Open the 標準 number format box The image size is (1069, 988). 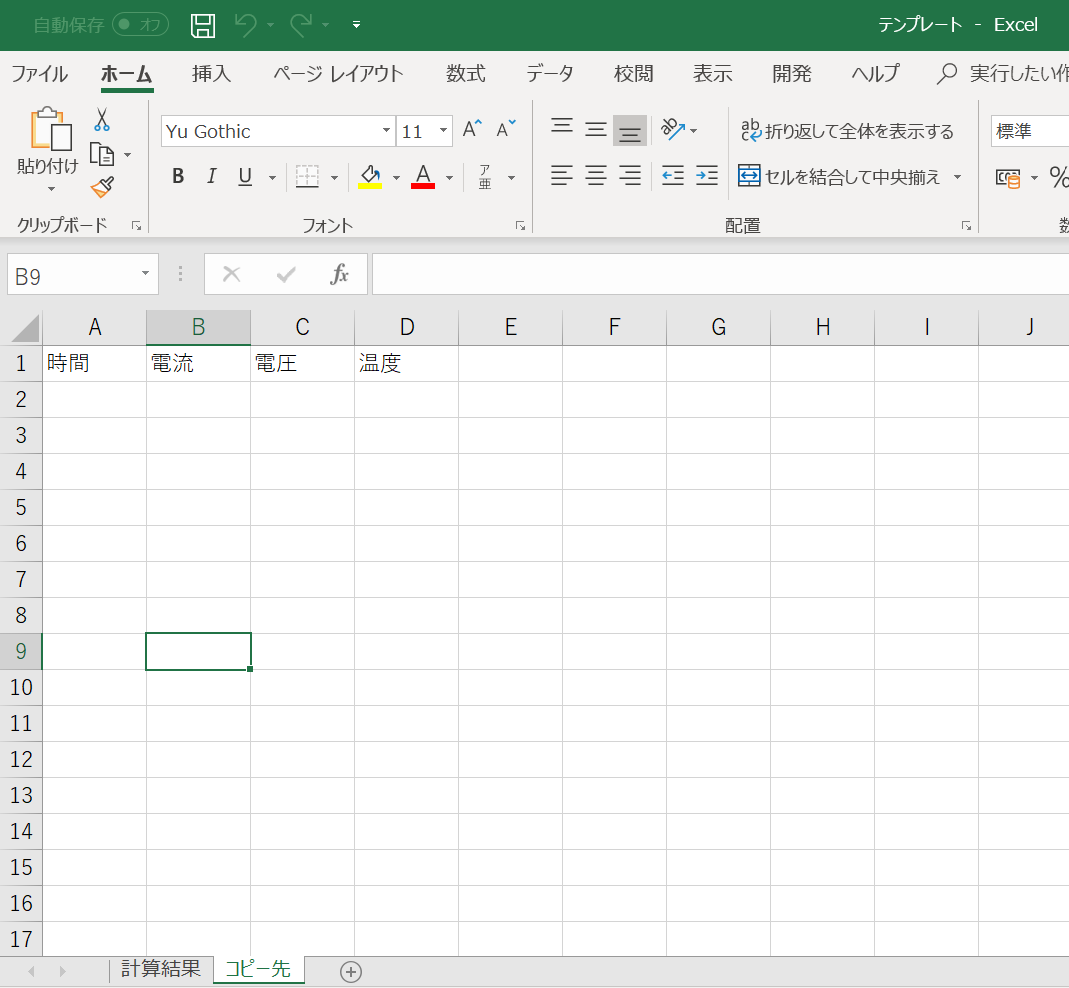(x=1029, y=130)
